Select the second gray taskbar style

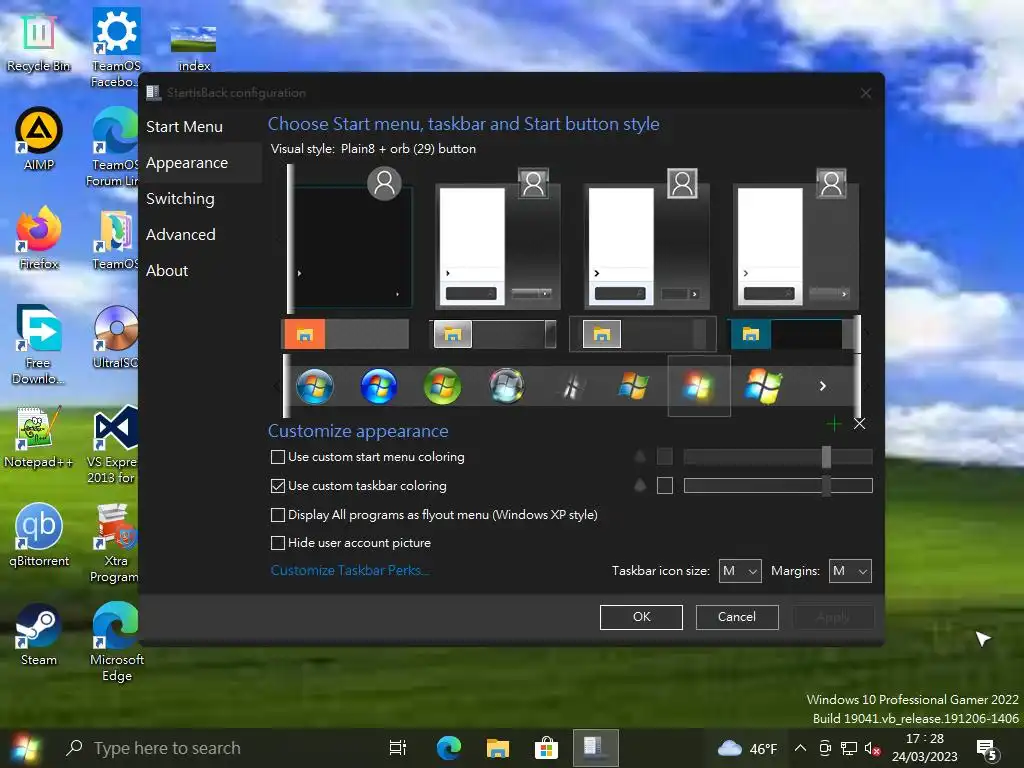[494, 334]
